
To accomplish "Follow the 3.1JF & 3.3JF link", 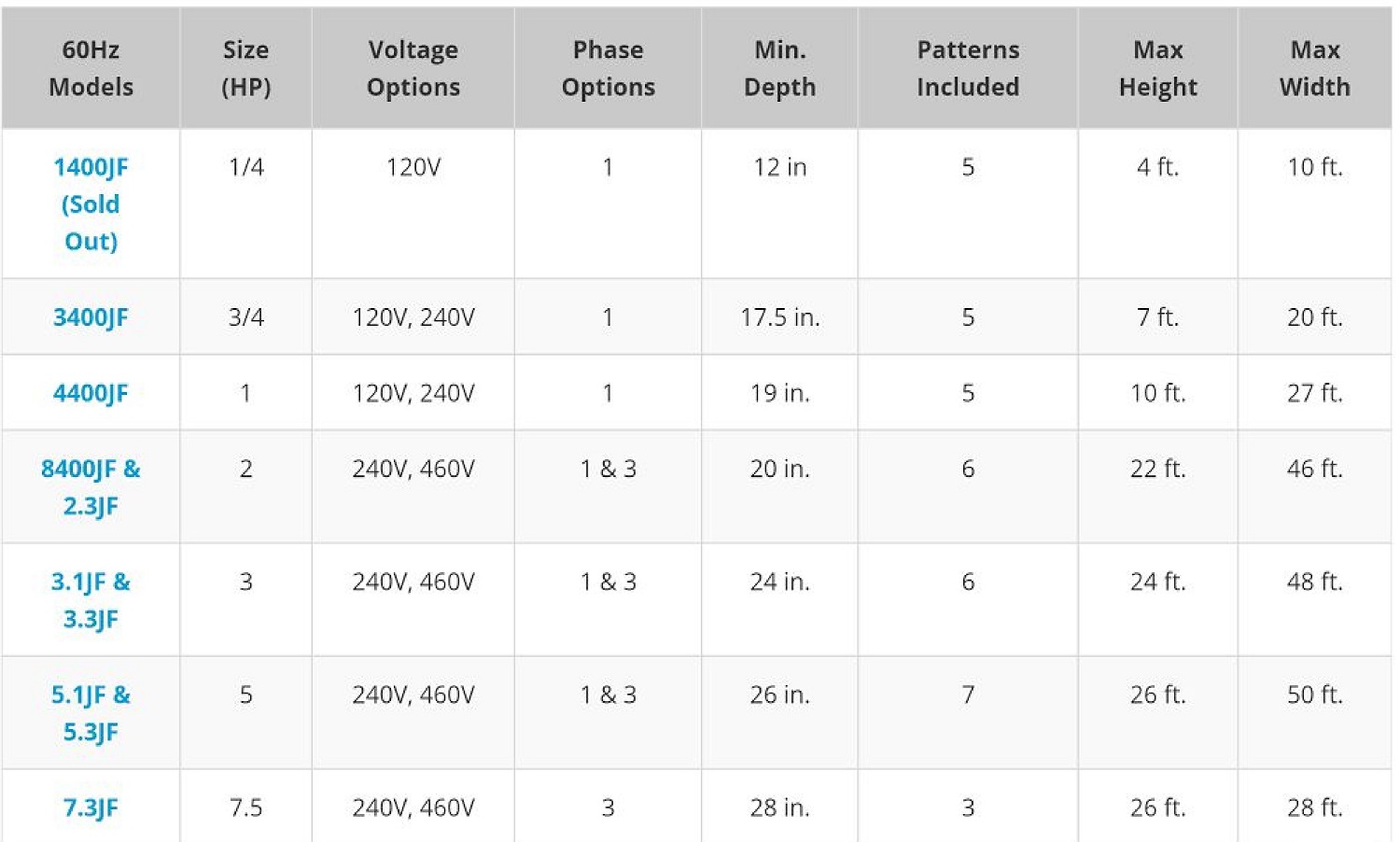I will click(91, 599).
